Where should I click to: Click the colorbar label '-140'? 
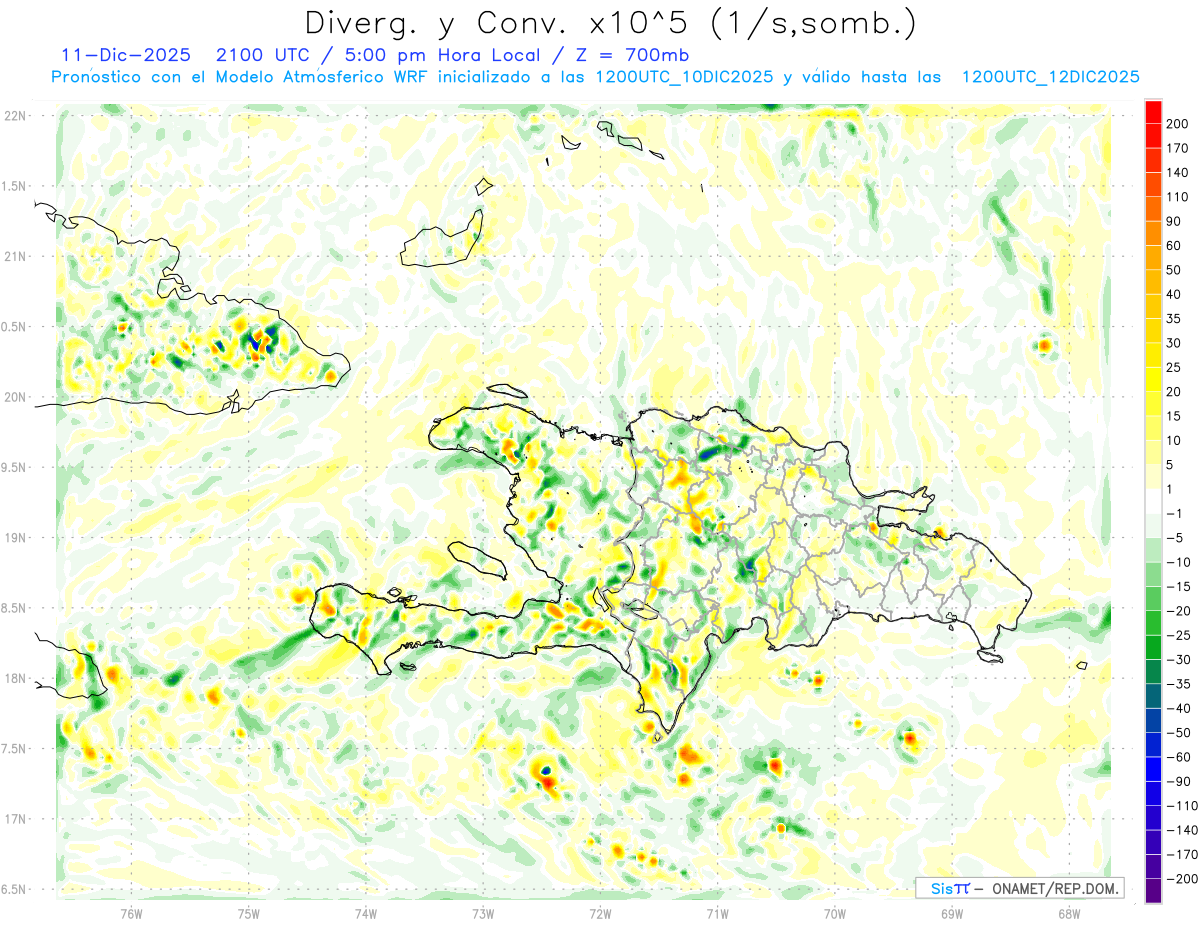click(1183, 829)
